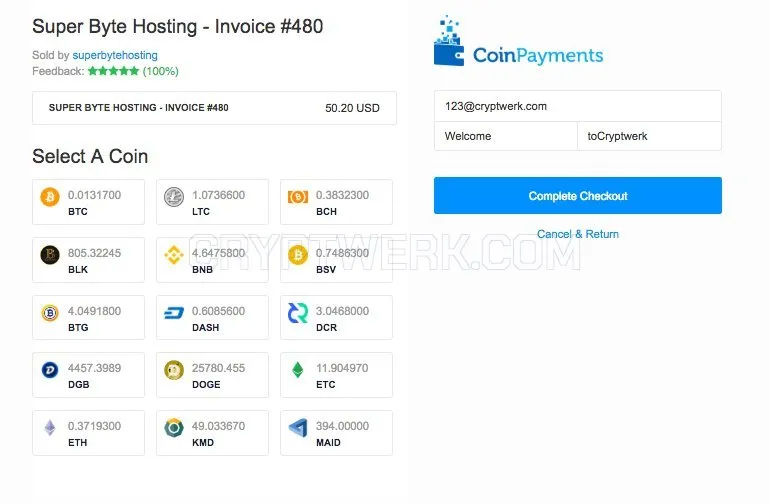This screenshot has width=770, height=504.
Task: Click the 4.6475800 BNB amount
Action: click(x=219, y=253)
